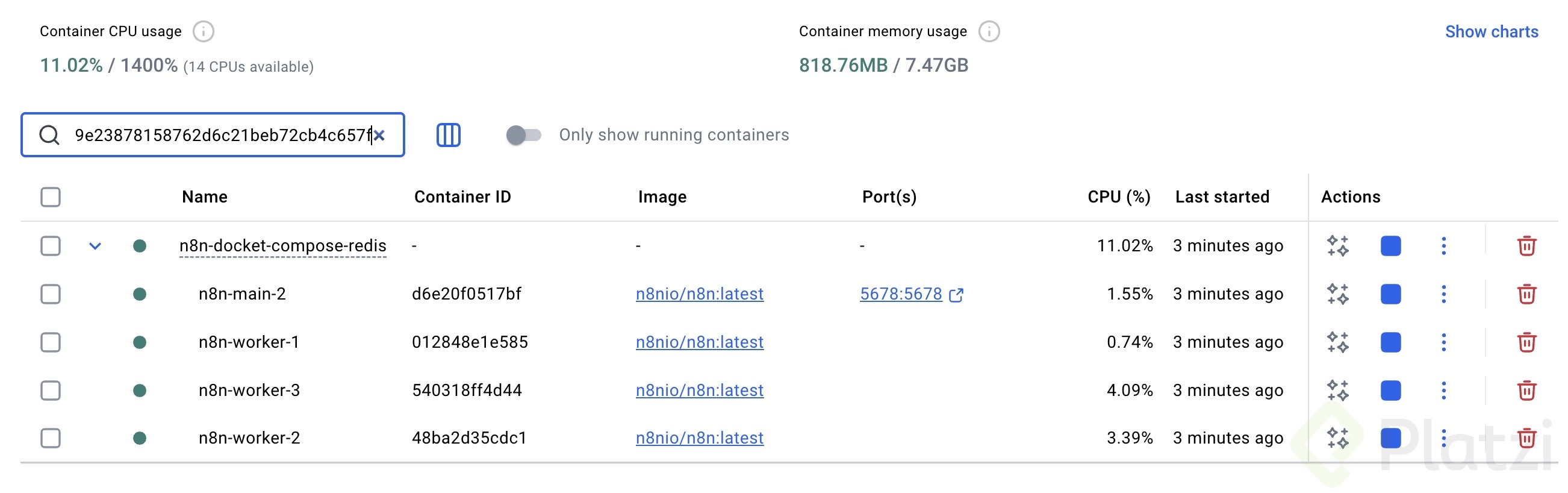Check the select-all checkbox in the header
The height and width of the screenshot is (493, 1568).
51,198
